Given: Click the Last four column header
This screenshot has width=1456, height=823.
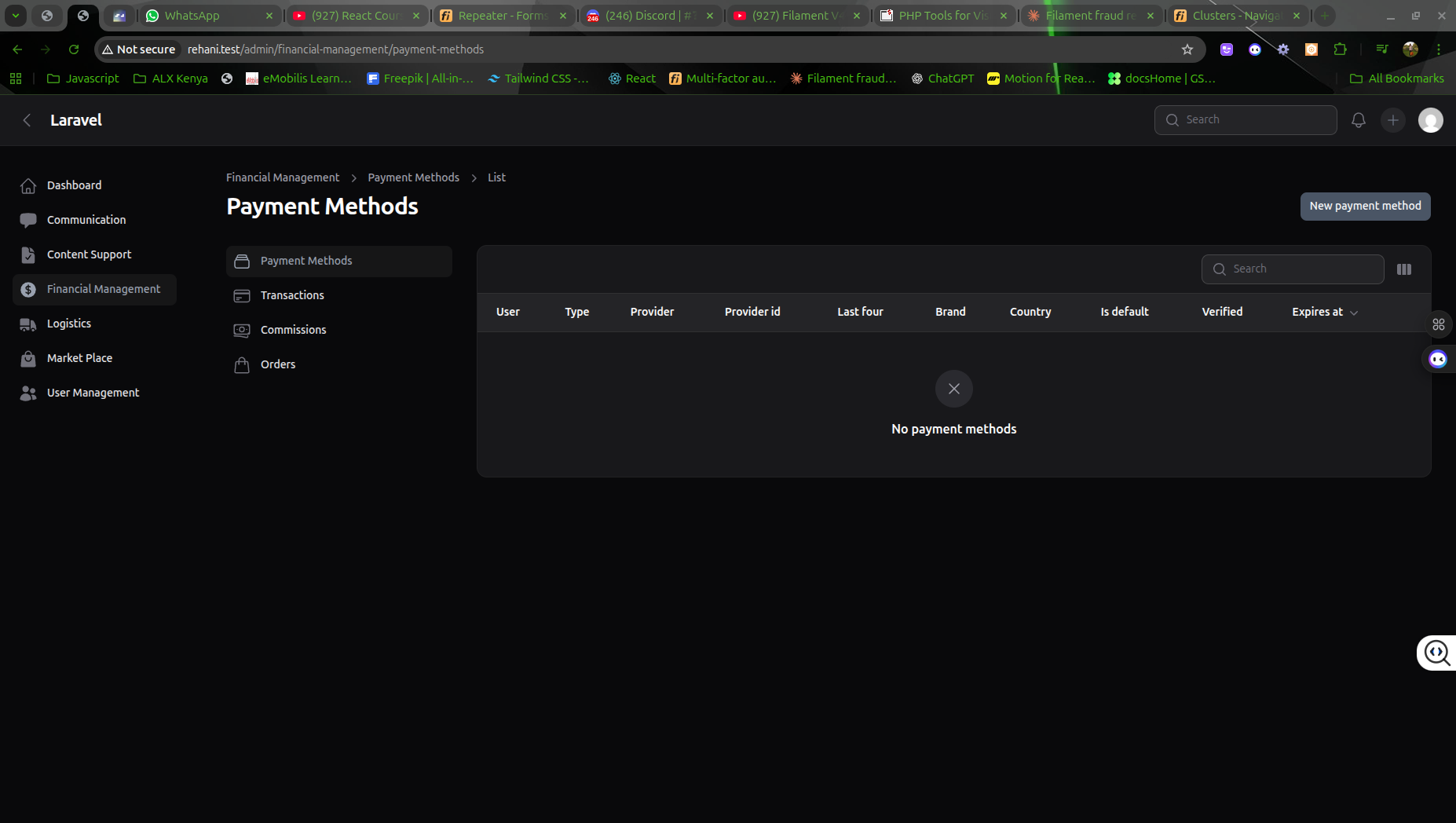Looking at the screenshot, I should [x=860, y=312].
